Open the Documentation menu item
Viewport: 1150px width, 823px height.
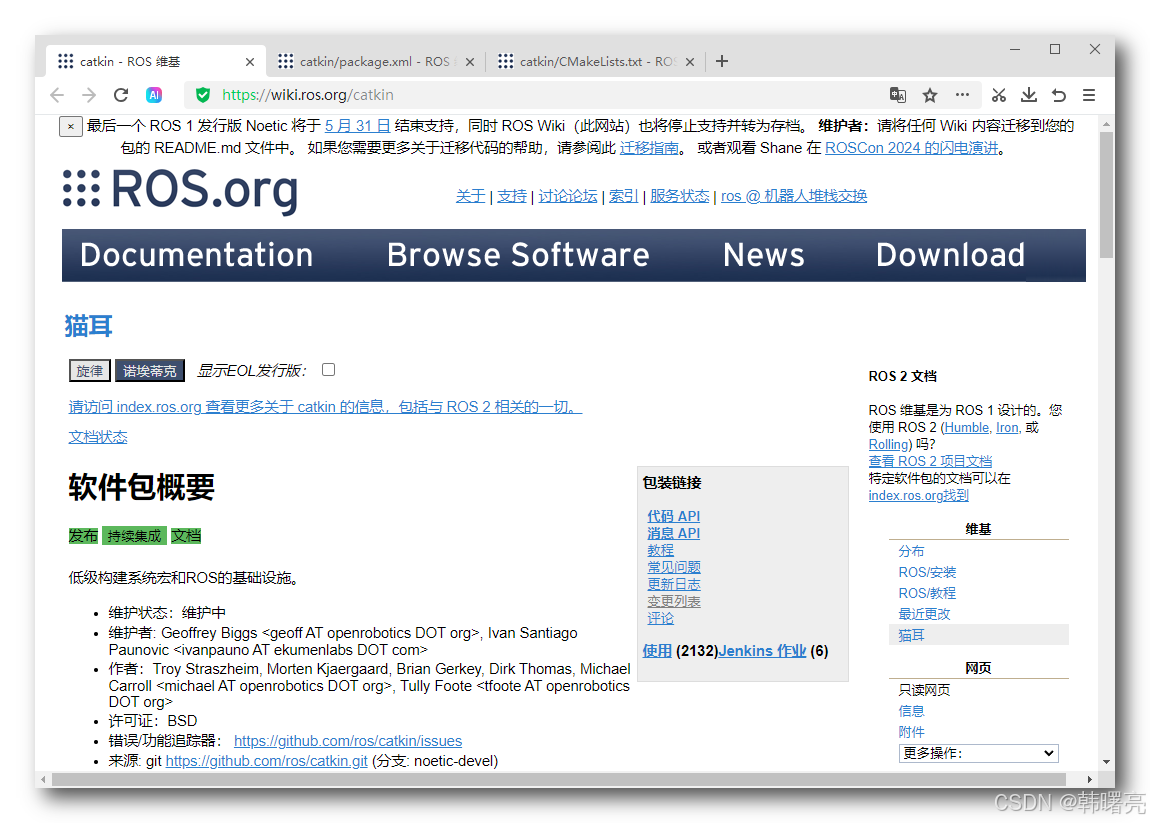tap(197, 255)
